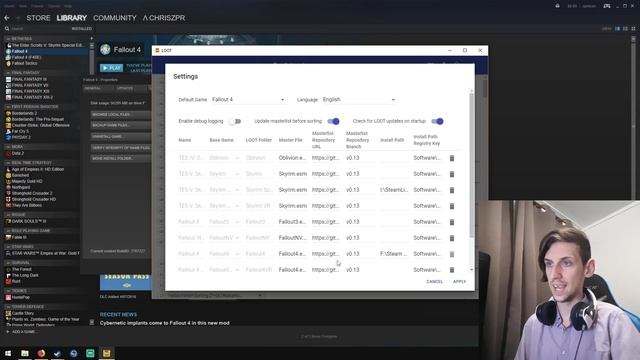Toggle Enable debug logging switch
Screen dimensions: 640x360
point(235,121)
